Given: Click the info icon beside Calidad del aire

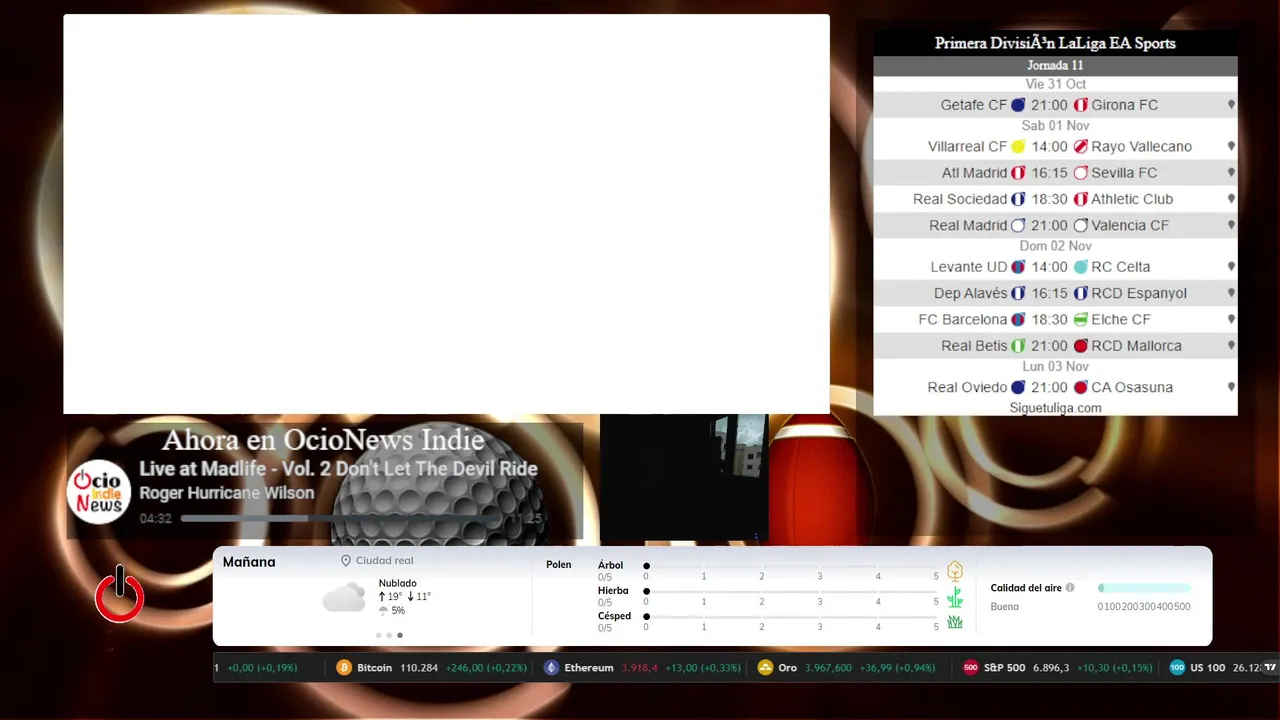Looking at the screenshot, I should (x=1070, y=588).
